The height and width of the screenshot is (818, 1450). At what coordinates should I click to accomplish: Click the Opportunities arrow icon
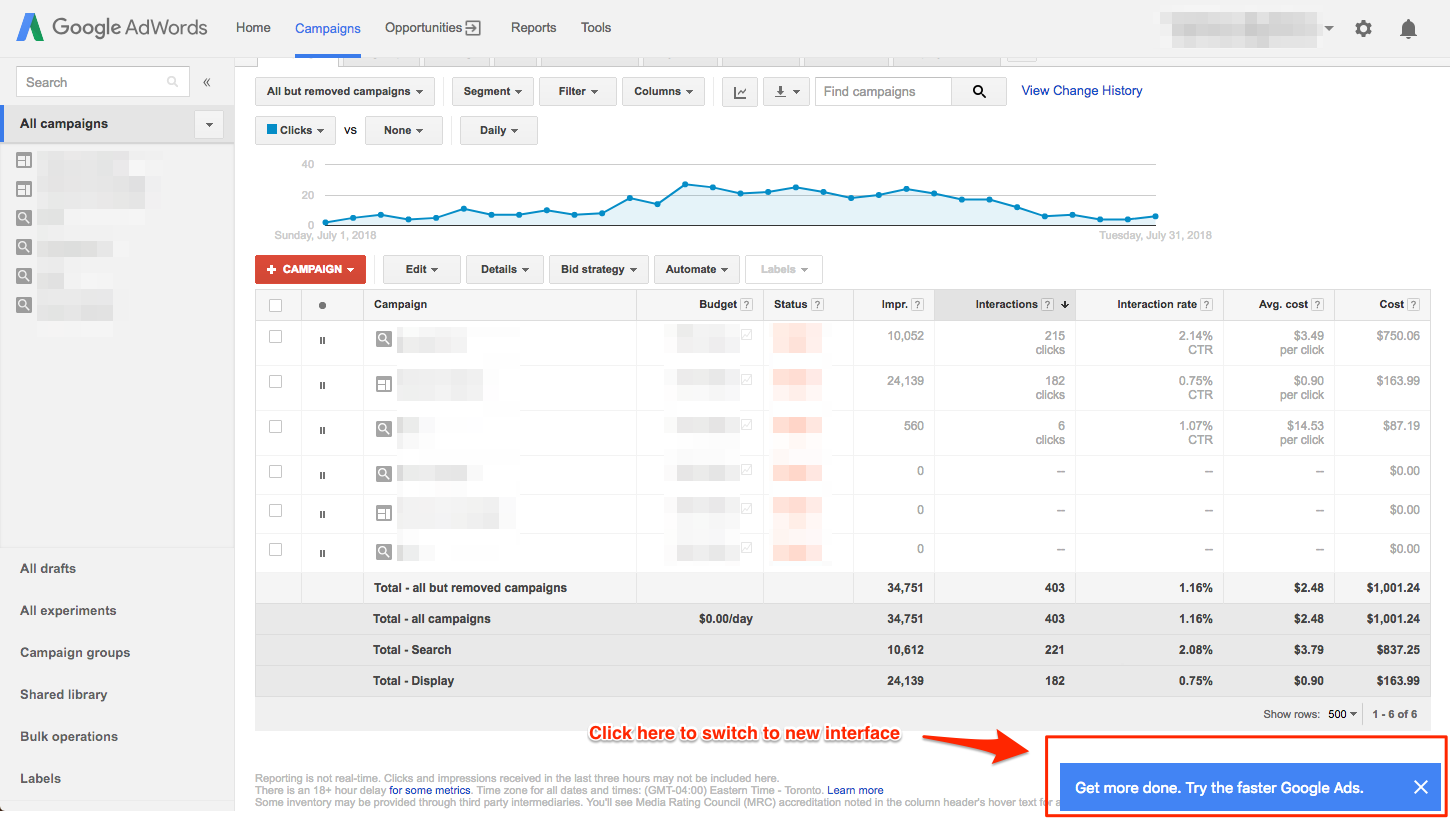click(474, 28)
